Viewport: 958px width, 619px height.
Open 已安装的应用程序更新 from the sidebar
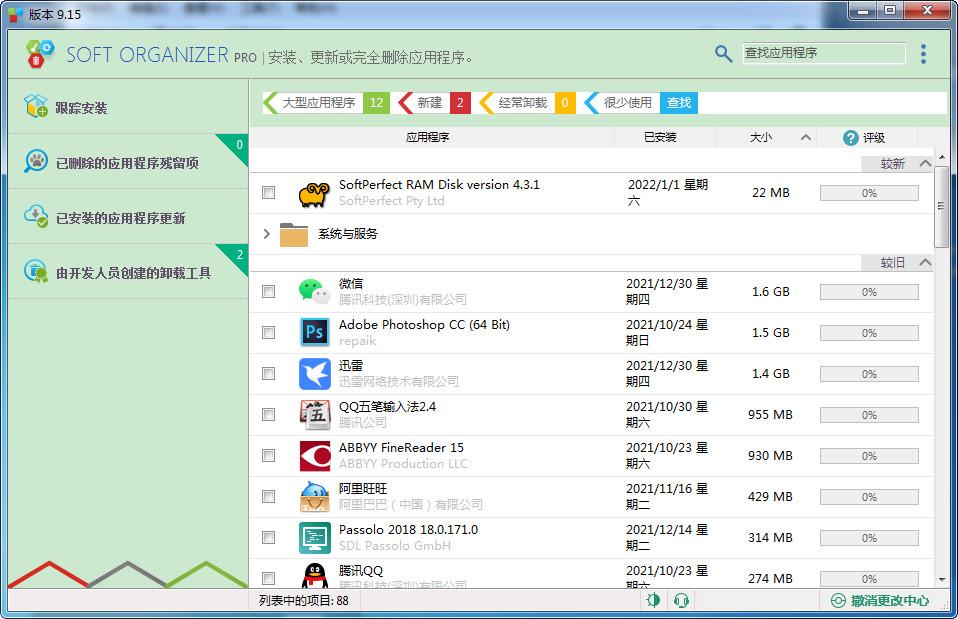(x=128, y=217)
